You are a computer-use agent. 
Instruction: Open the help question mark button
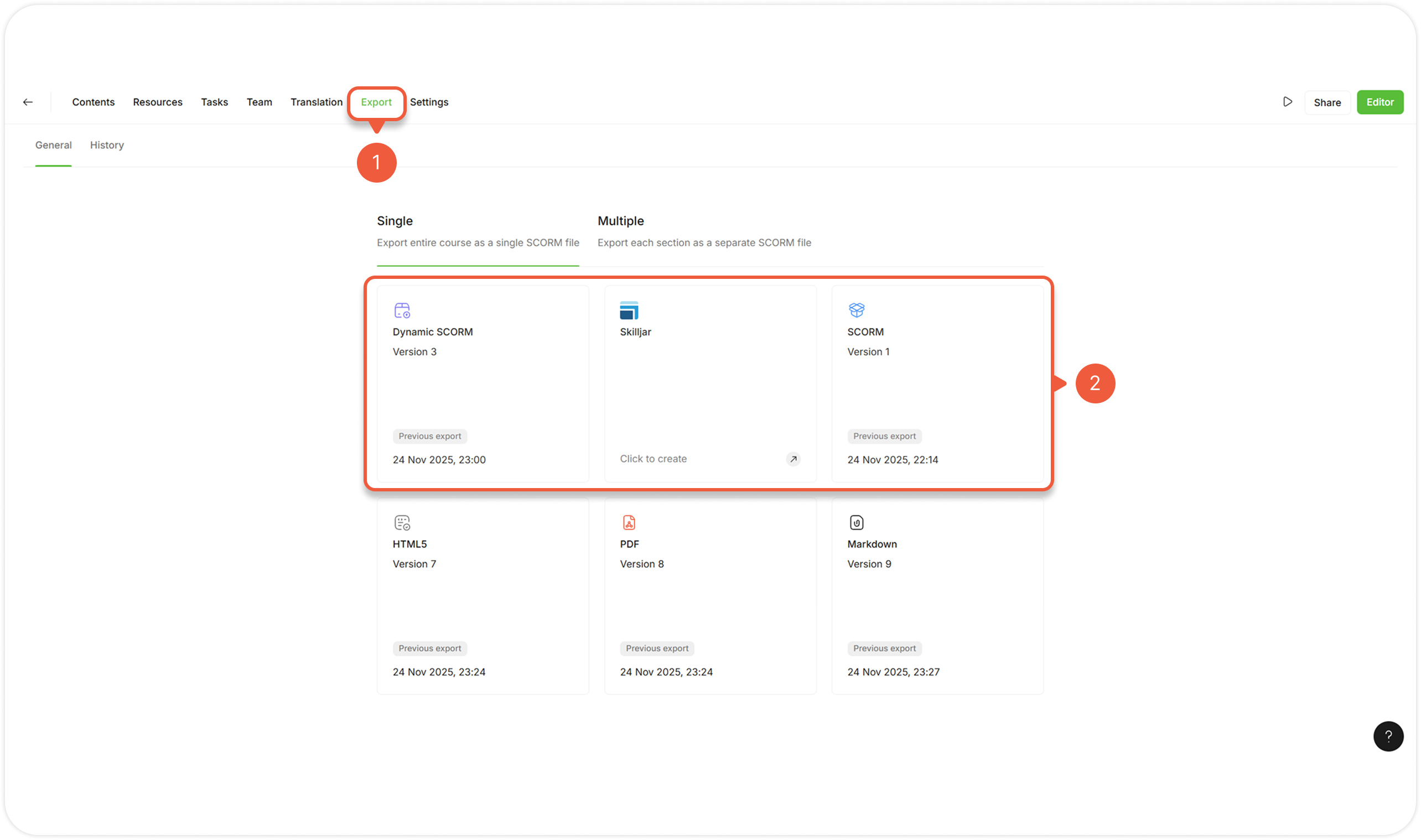pos(1388,736)
